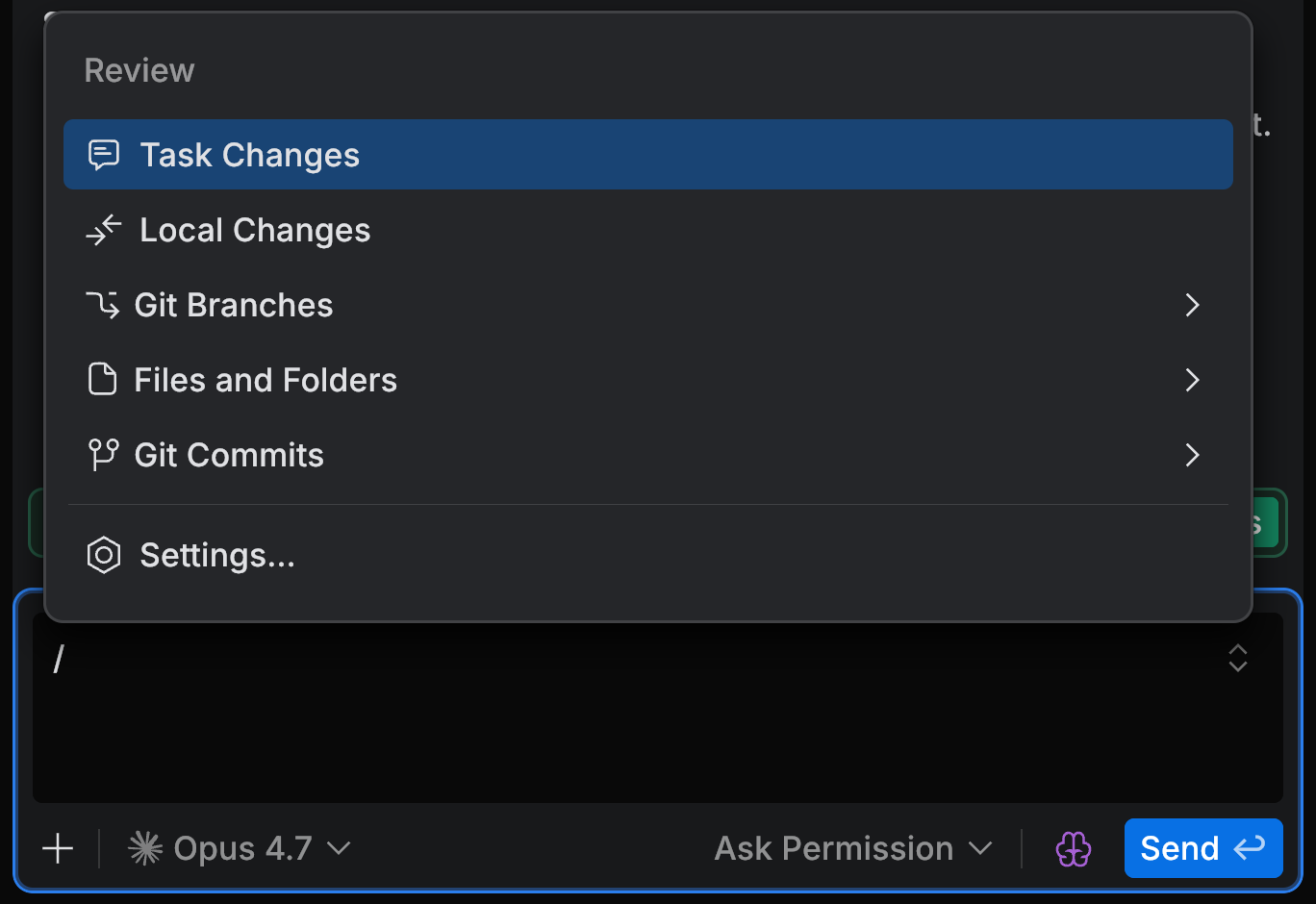
Task: Click the up-down expand arrows in input box
Action: 1238,658
